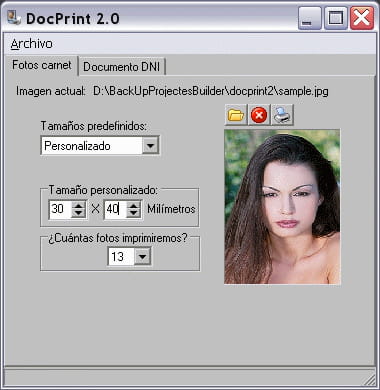
Task: Switch to the Documento DNI tab
Action: tap(122, 67)
